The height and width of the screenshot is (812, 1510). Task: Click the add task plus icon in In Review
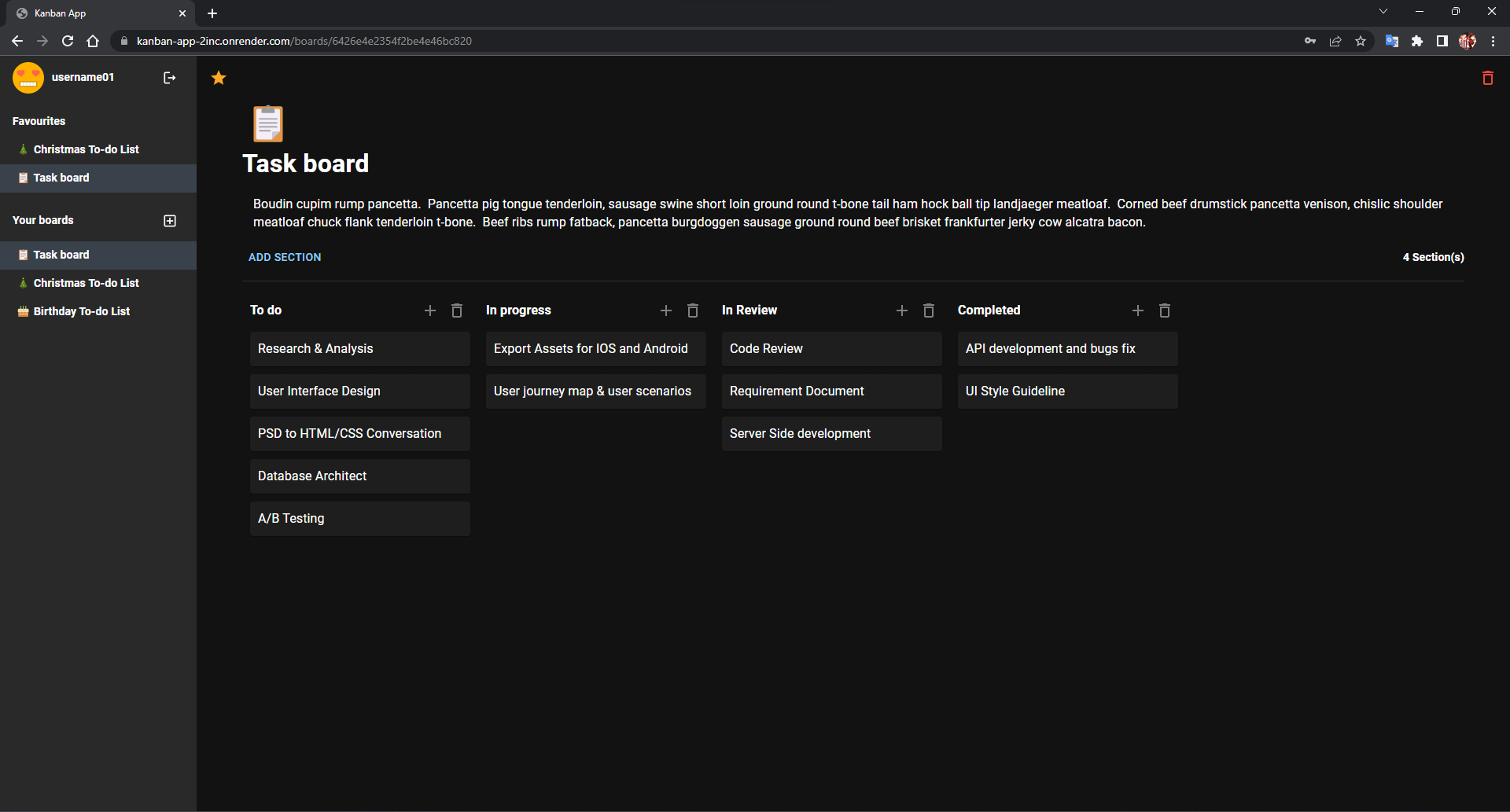point(902,310)
